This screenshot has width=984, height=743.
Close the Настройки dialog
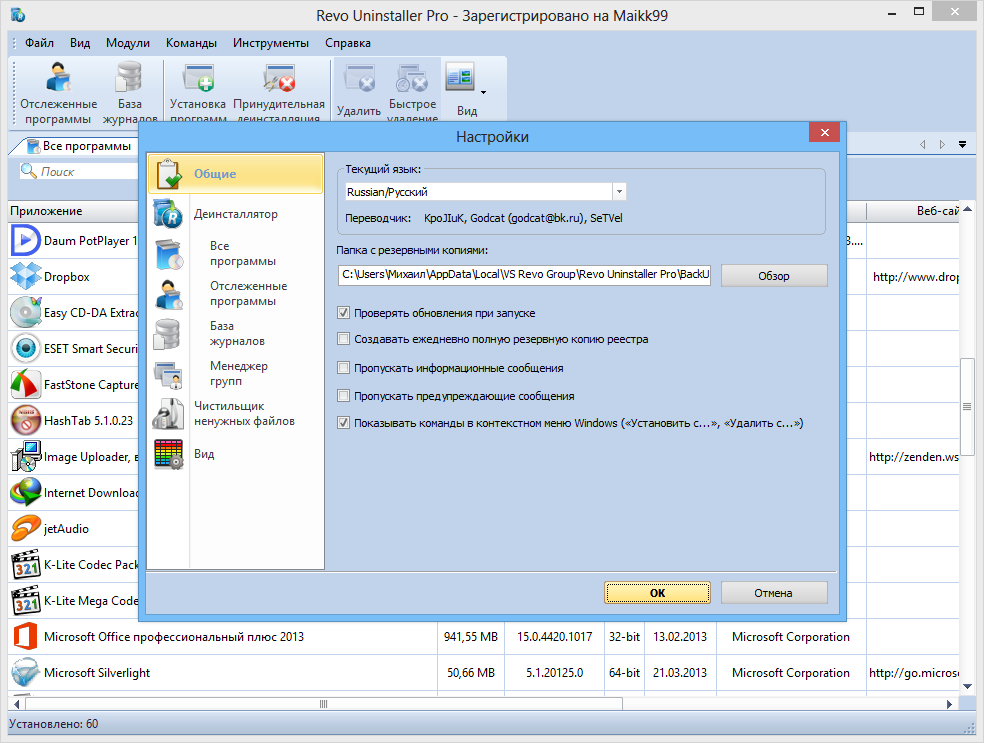point(825,132)
